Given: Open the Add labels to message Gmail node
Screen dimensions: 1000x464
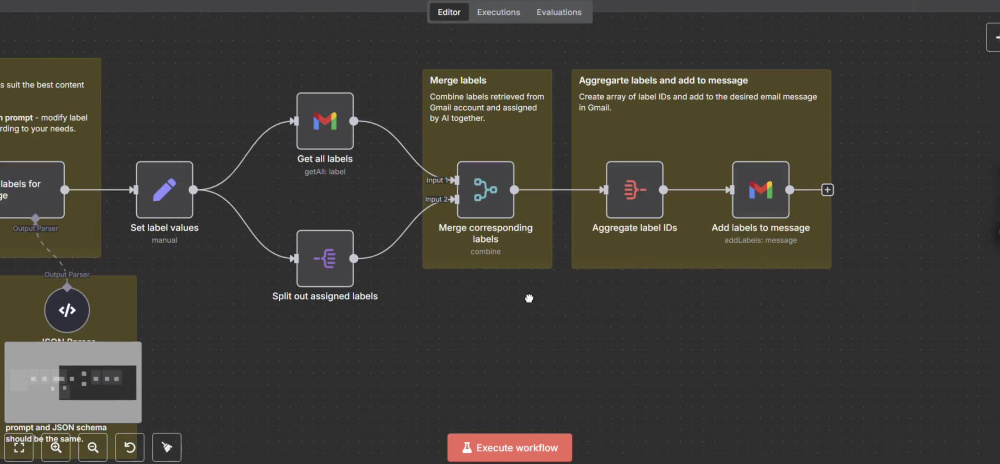Looking at the screenshot, I should [x=761, y=190].
